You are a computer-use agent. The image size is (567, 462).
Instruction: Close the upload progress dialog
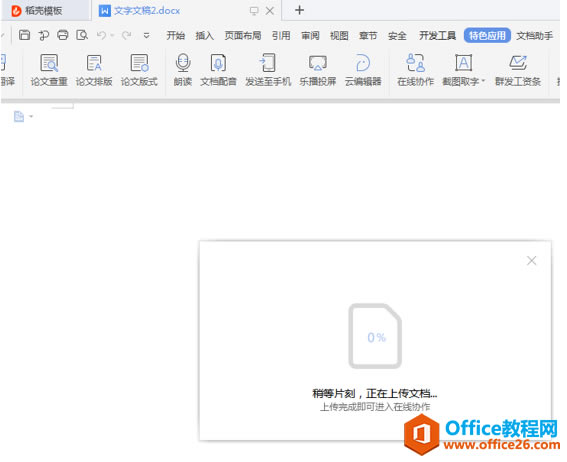pos(531,260)
